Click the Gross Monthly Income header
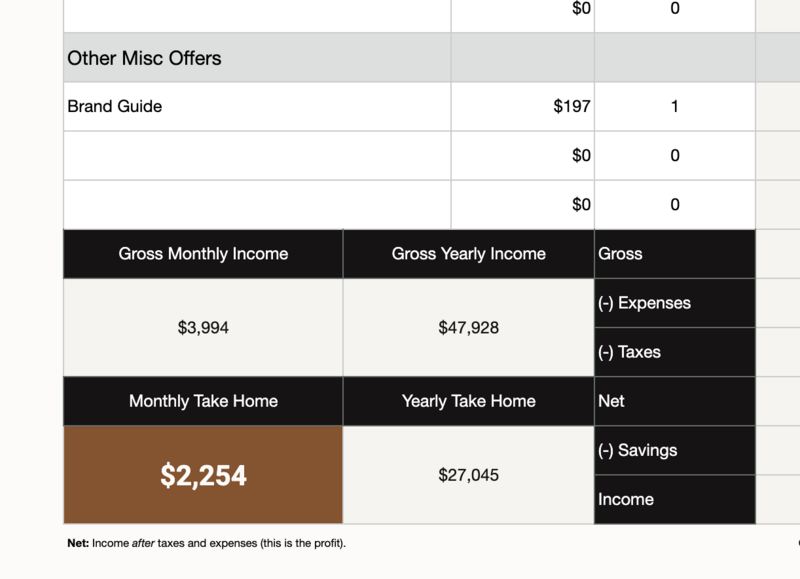The image size is (800, 579). (x=203, y=254)
